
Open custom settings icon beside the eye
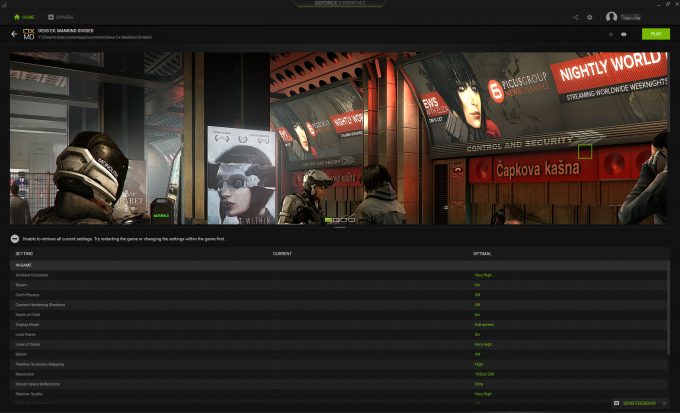pyautogui.click(x=610, y=34)
